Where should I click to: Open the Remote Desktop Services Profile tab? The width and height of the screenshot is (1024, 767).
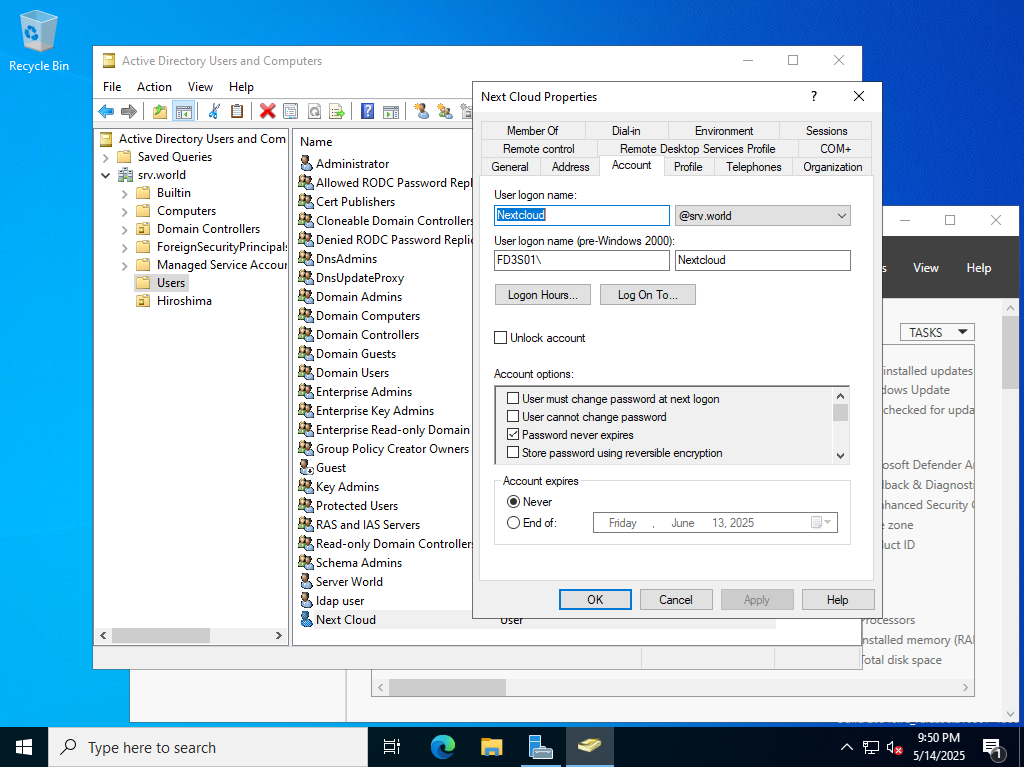[697, 148]
